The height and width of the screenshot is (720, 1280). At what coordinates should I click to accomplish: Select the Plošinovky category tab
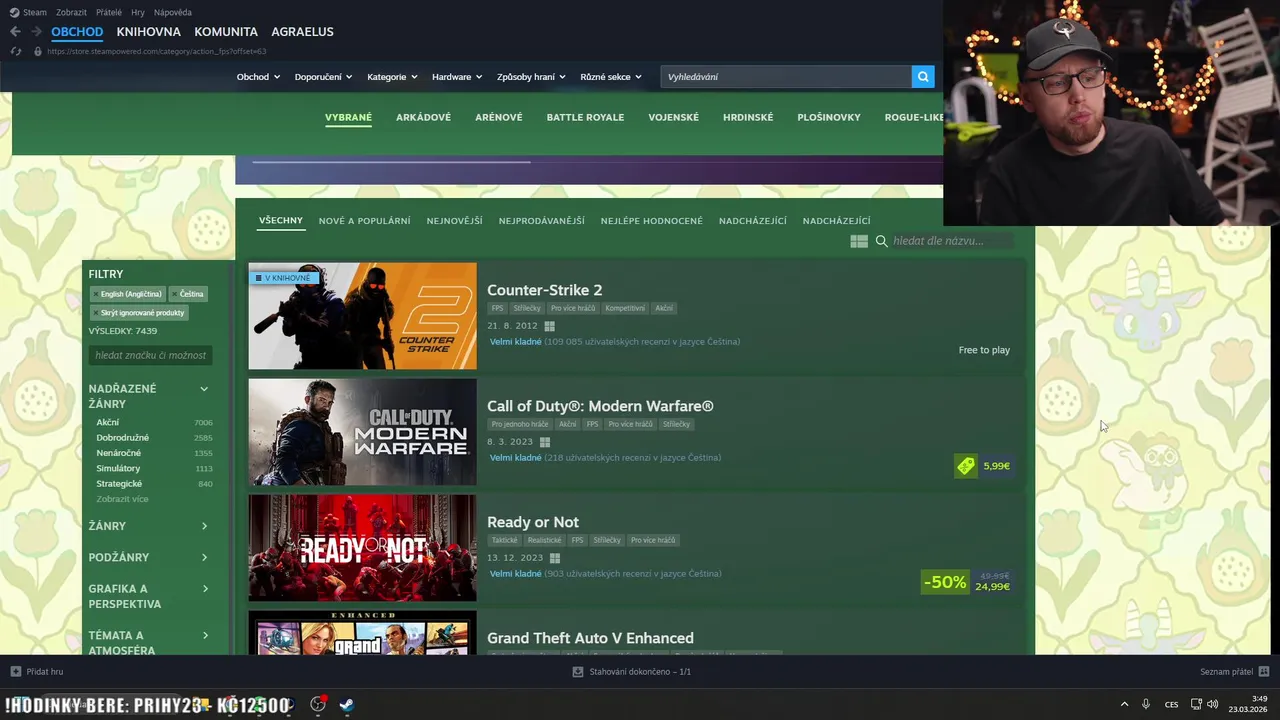[x=829, y=117]
